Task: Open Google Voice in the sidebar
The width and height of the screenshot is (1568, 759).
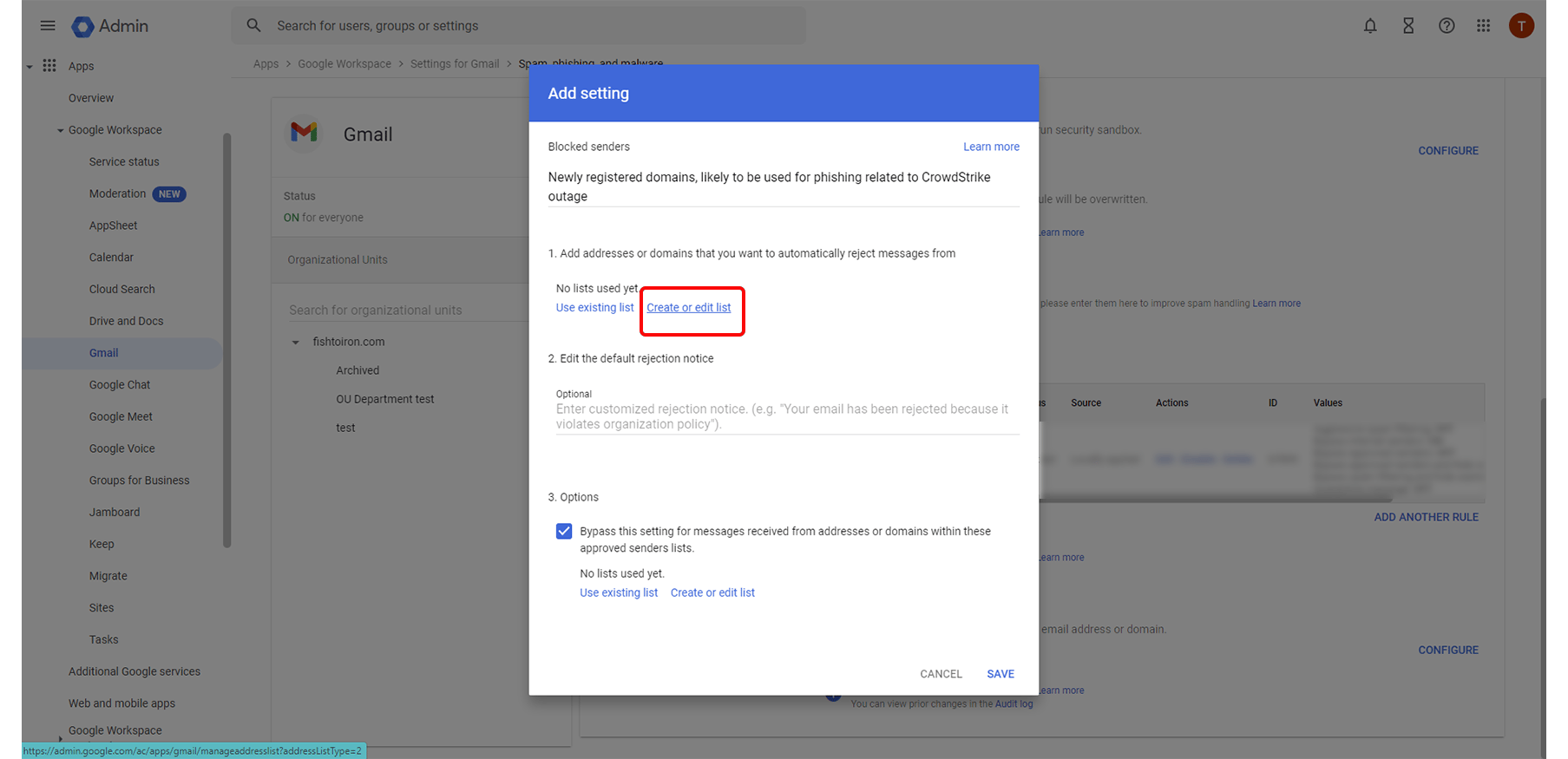Action: [x=121, y=448]
